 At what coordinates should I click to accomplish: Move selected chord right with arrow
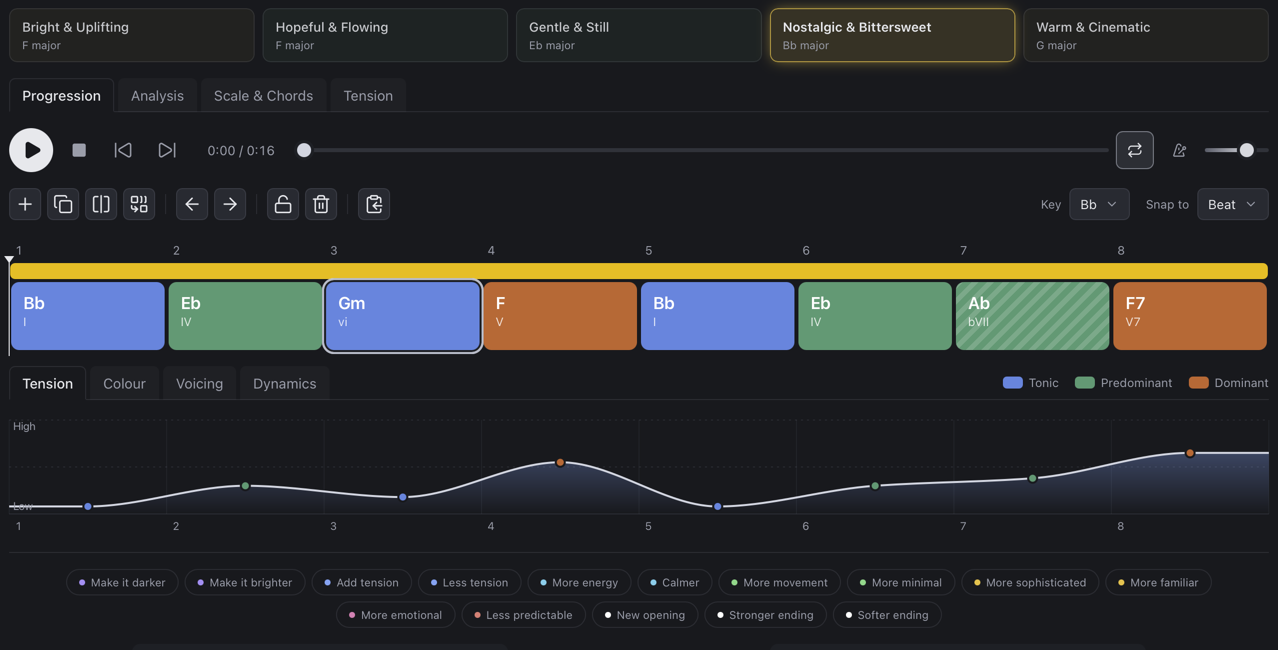coord(230,204)
